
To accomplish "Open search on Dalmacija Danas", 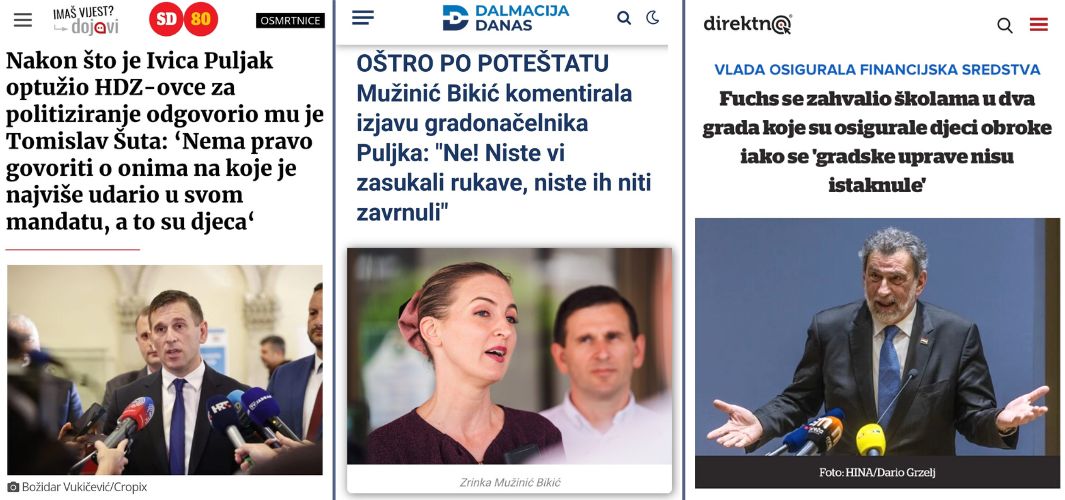I will (x=624, y=18).
